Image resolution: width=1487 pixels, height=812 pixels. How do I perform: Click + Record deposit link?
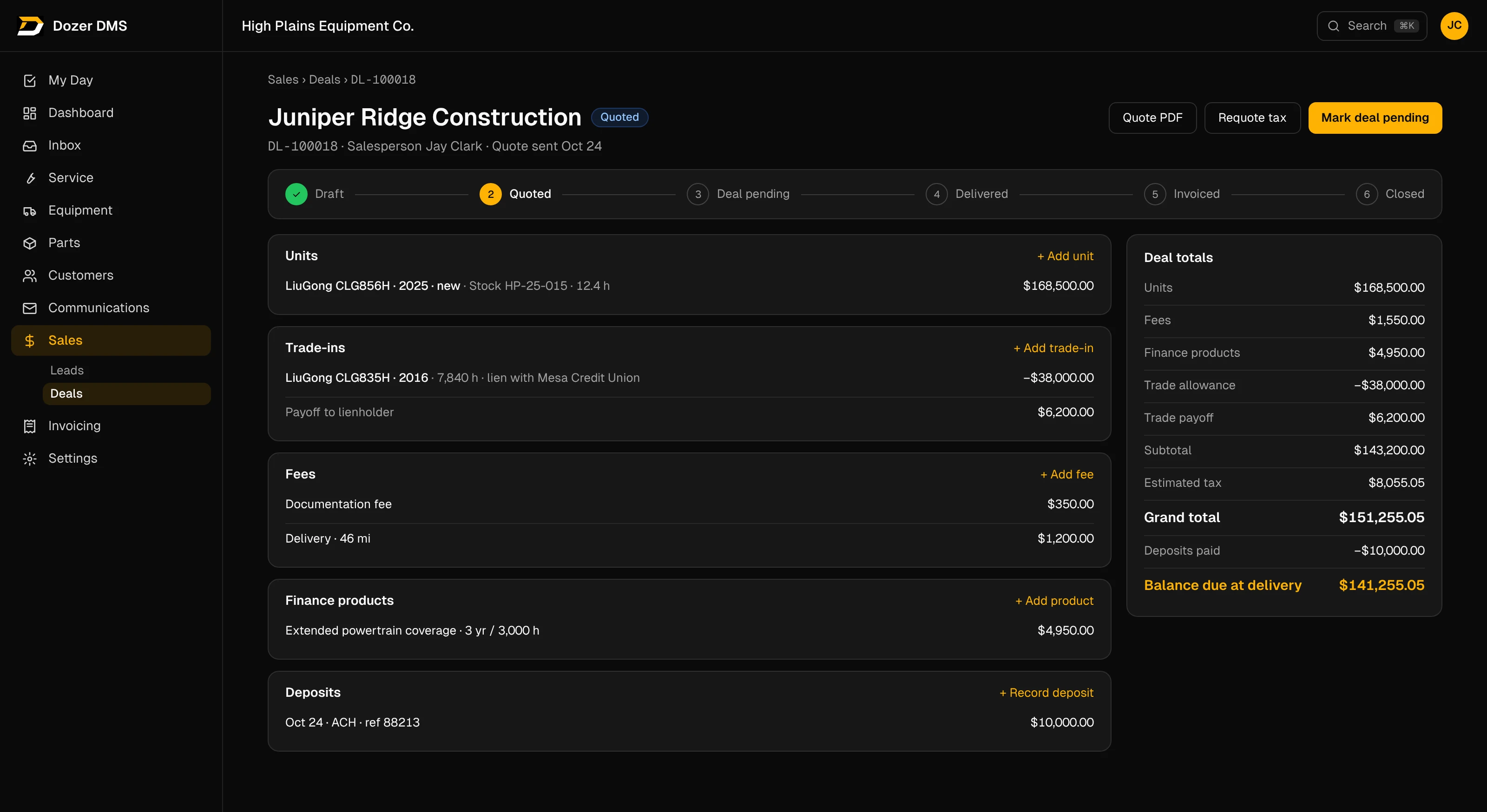[1046, 693]
